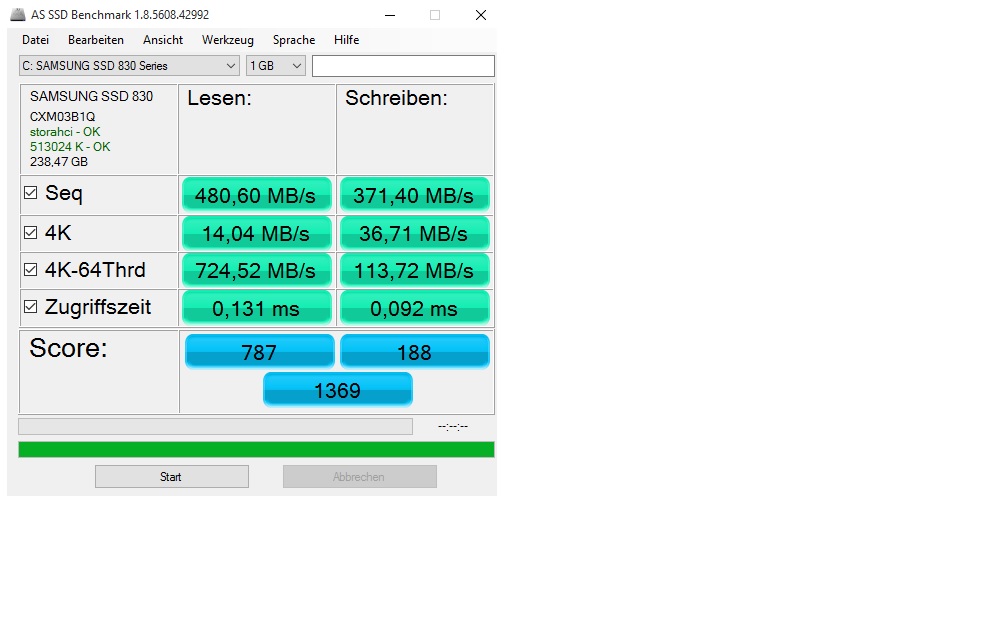Click Seq read result 480,60 MB/s

pos(256,195)
